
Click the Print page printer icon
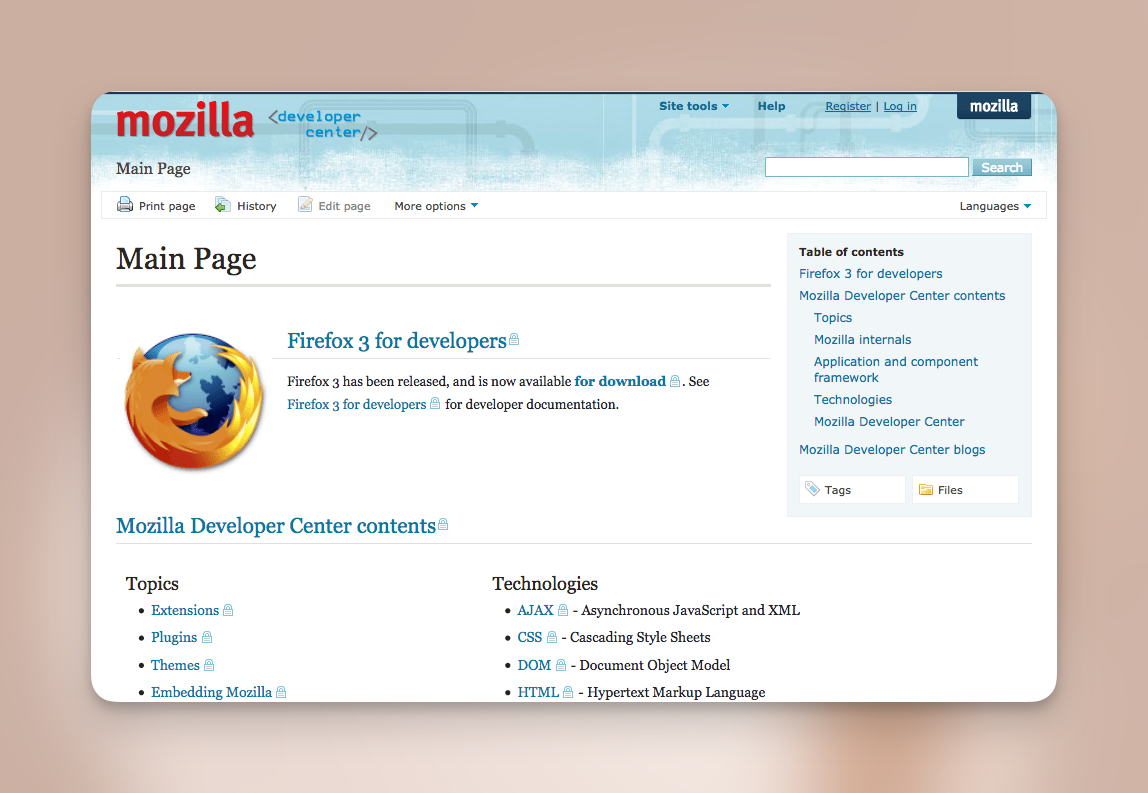[125, 205]
